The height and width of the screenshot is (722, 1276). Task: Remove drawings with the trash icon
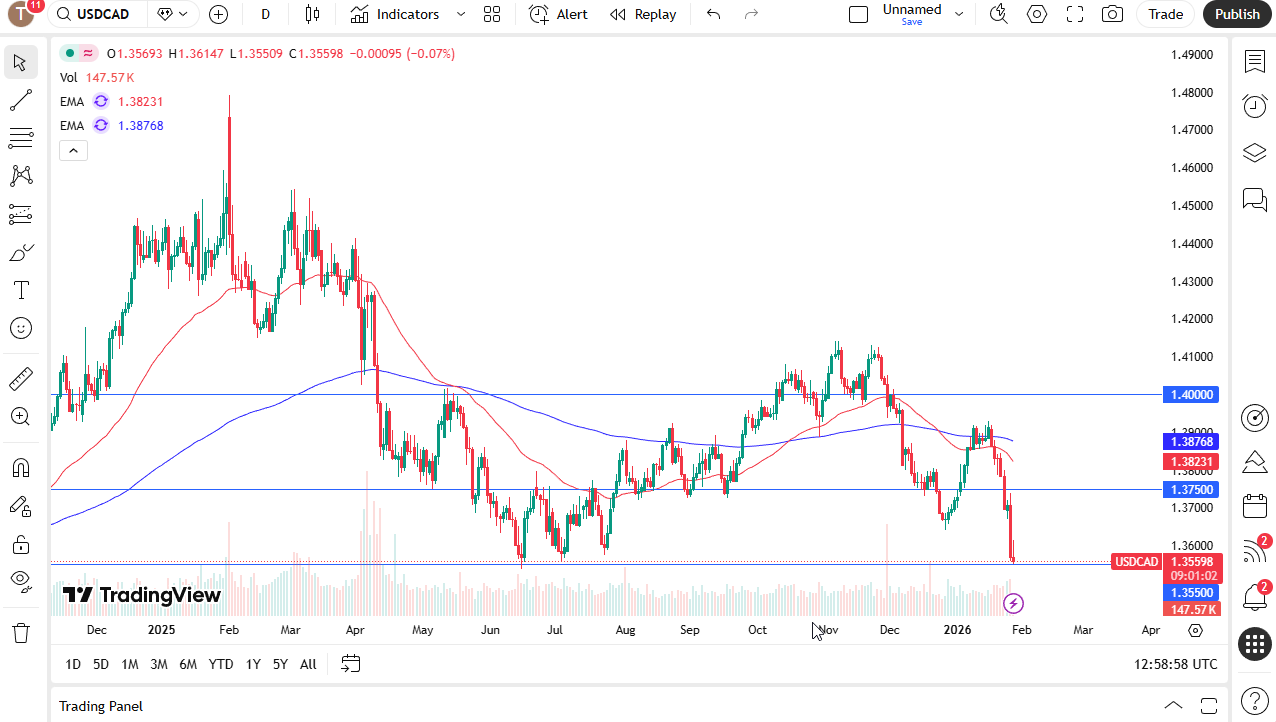tap(19, 633)
